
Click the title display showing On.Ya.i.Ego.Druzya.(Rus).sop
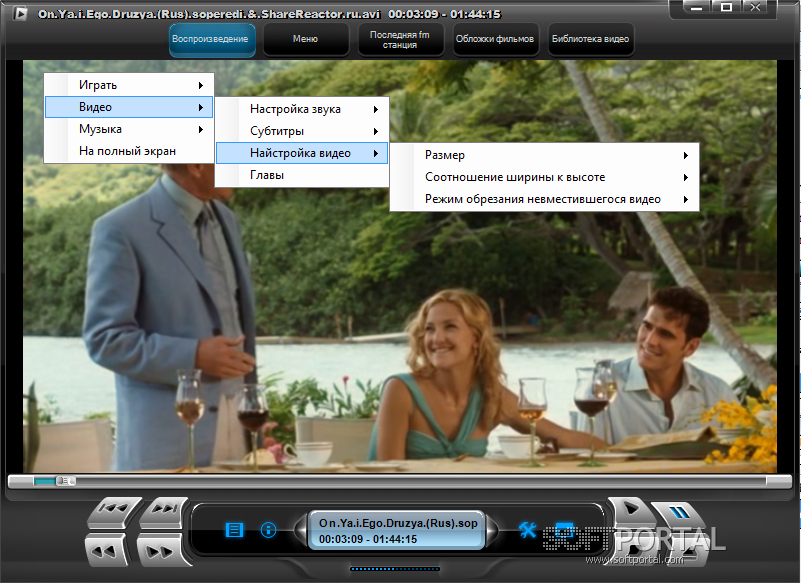coord(398,523)
